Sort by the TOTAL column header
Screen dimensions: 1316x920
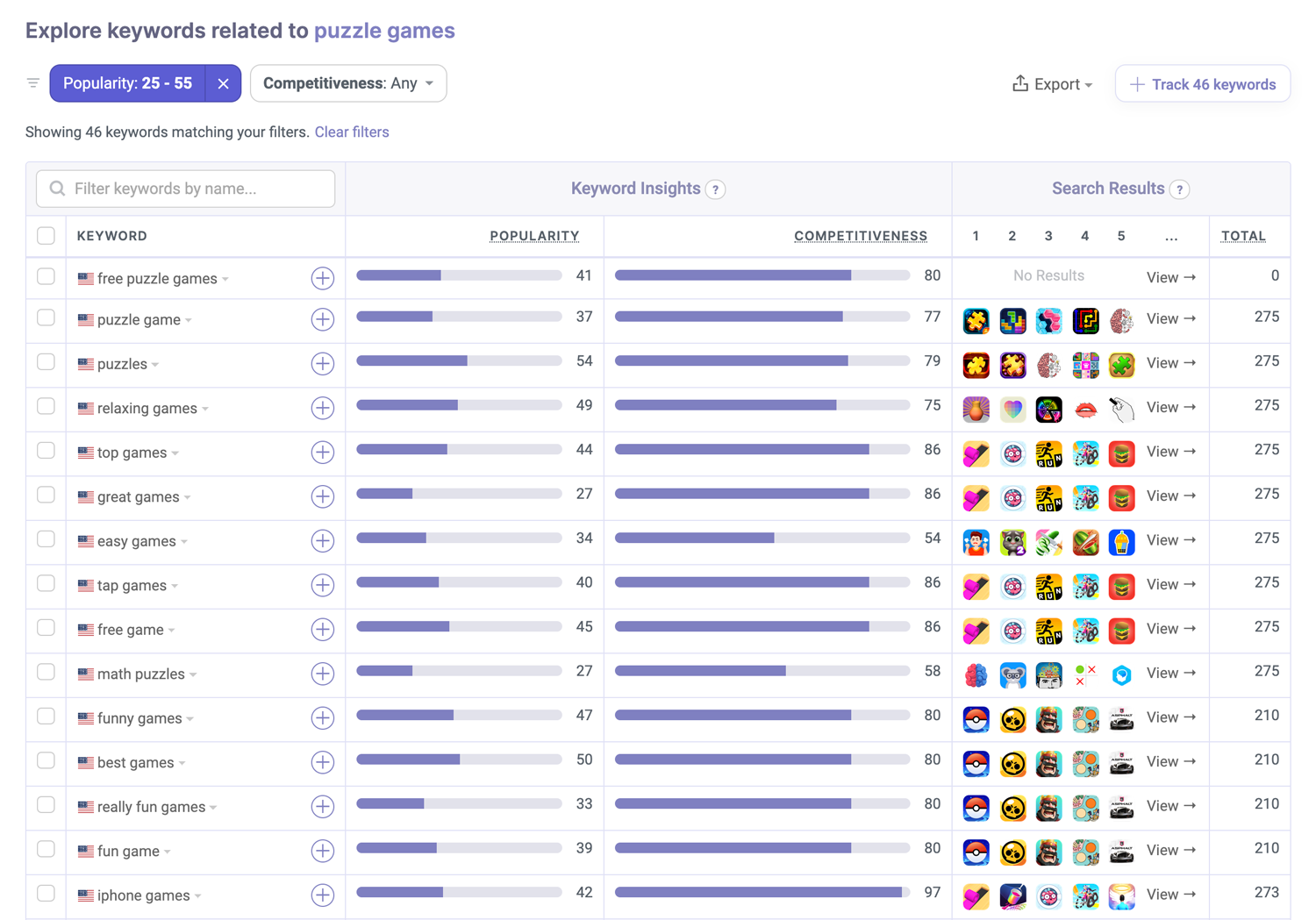(1243, 235)
